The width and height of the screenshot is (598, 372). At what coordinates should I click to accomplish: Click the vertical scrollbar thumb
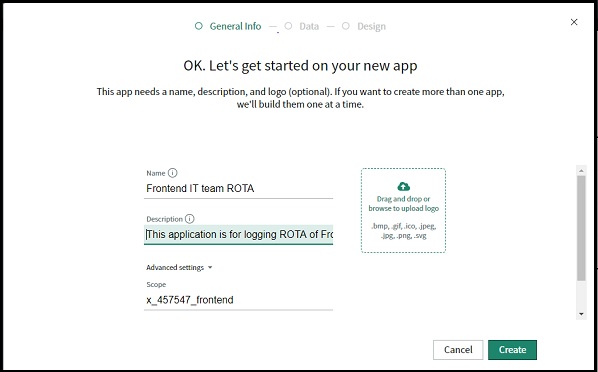click(x=581, y=228)
